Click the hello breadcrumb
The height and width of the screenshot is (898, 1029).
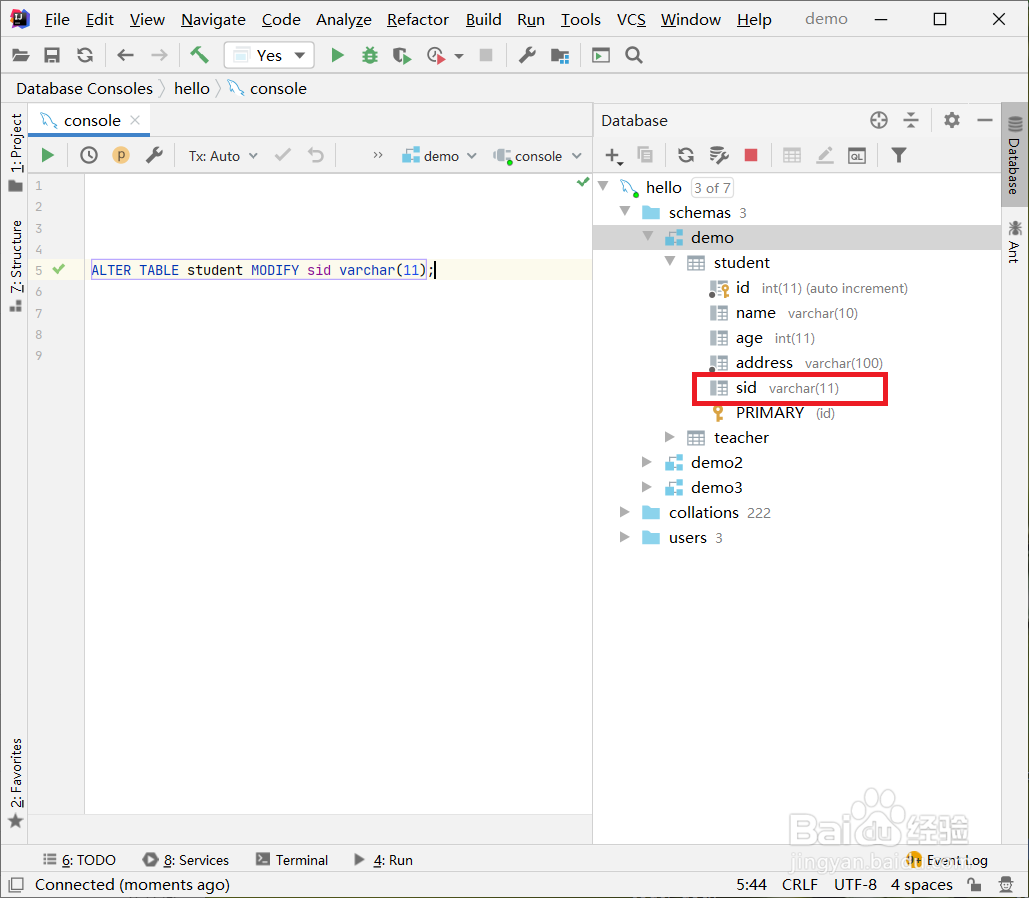point(192,89)
